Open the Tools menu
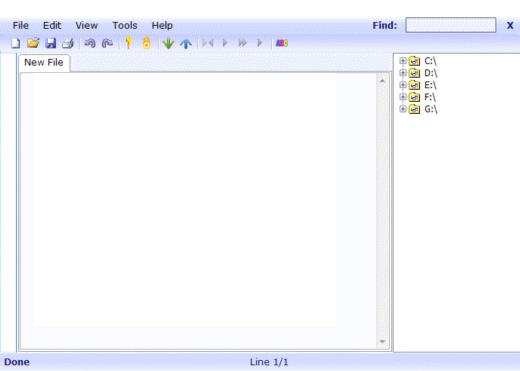This screenshot has height=371, width=520. (x=125, y=25)
